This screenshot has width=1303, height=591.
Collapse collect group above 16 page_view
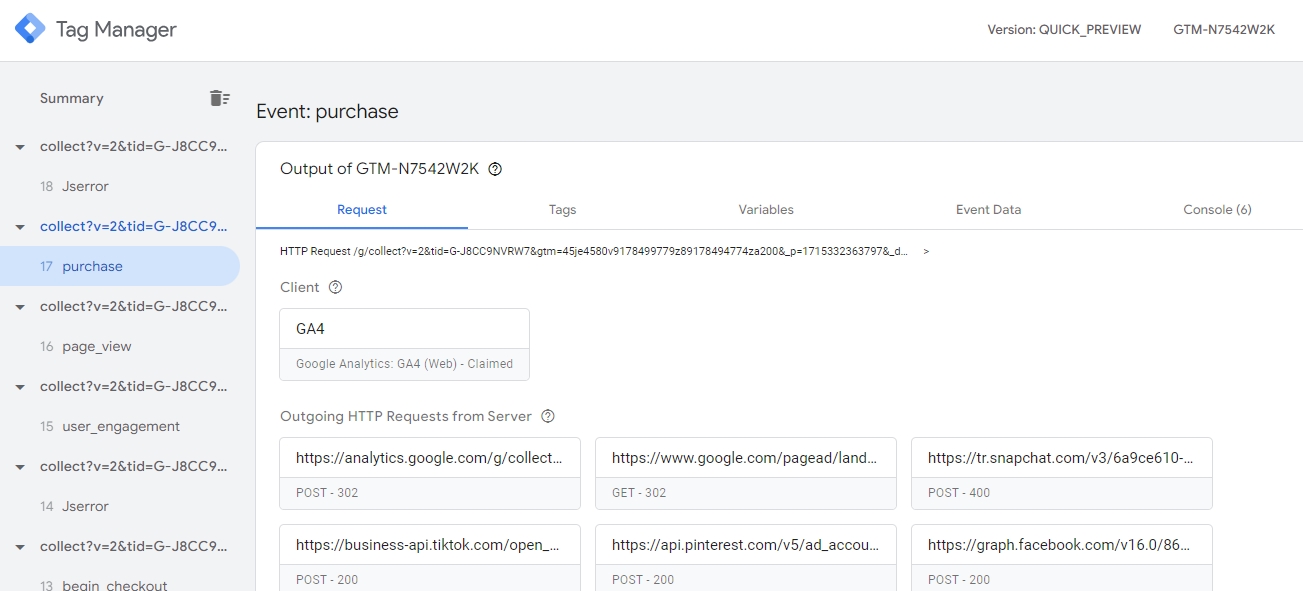click(20, 307)
